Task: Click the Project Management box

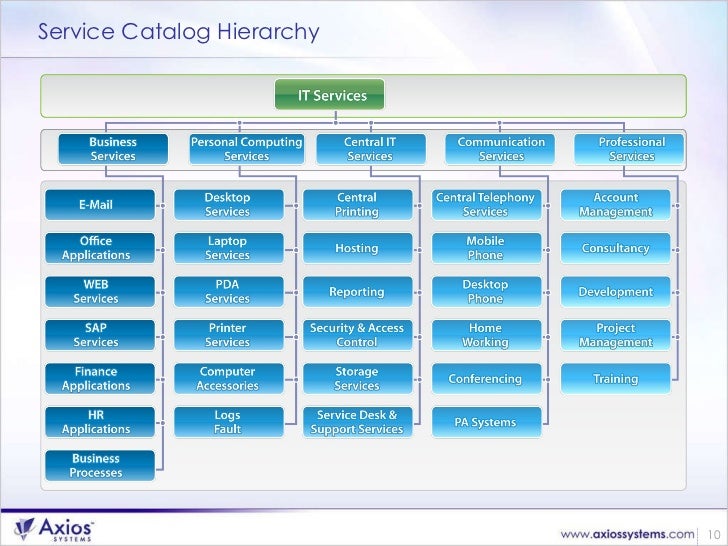Action: pyautogui.click(x=616, y=335)
